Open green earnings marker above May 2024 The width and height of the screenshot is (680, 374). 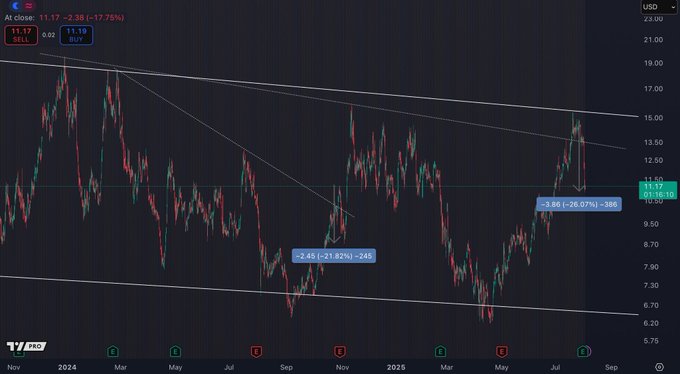175,351
